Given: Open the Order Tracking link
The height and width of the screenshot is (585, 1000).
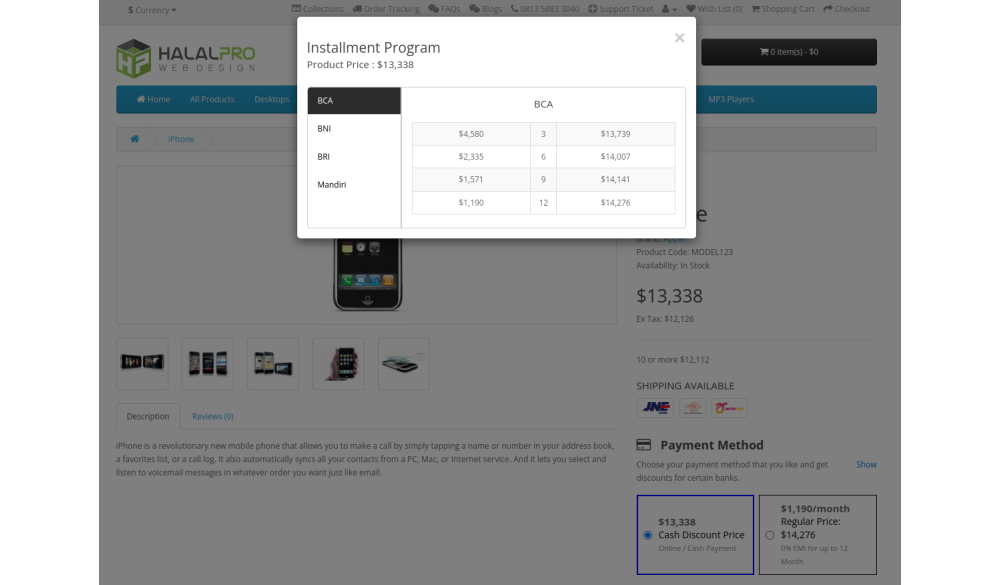Looking at the screenshot, I should [x=385, y=9].
